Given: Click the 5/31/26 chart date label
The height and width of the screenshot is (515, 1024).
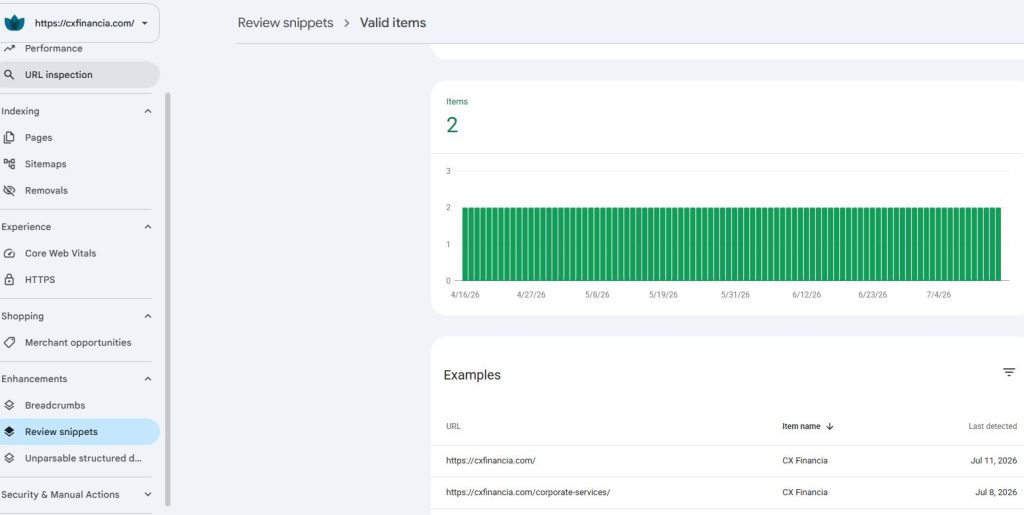Looking at the screenshot, I should [735, 295].
